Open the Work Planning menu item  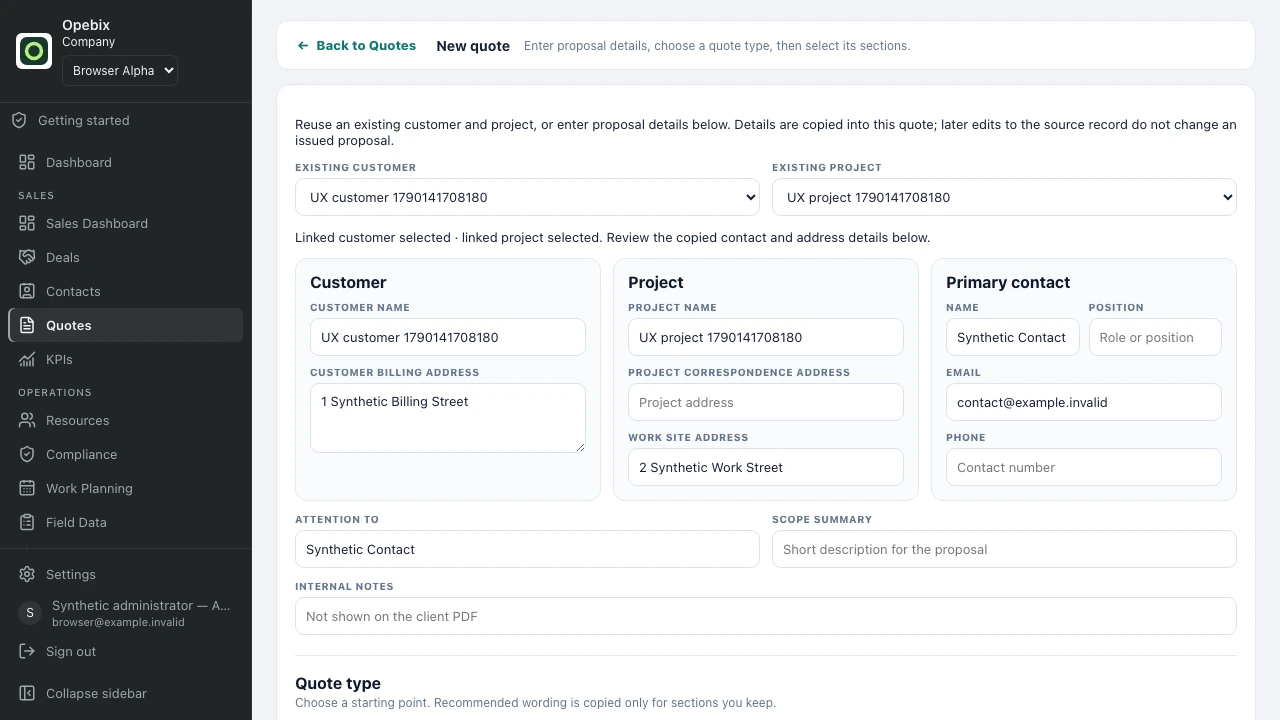(126, 488)
